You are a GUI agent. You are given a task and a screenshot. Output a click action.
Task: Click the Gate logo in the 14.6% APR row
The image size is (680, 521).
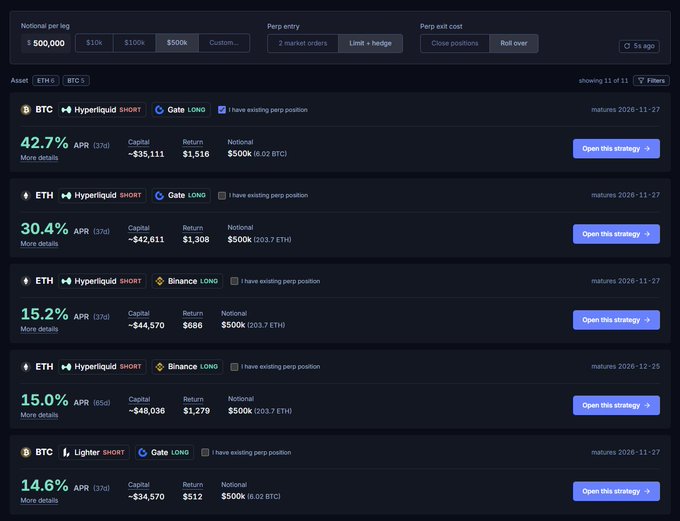[x=143, y=452]
